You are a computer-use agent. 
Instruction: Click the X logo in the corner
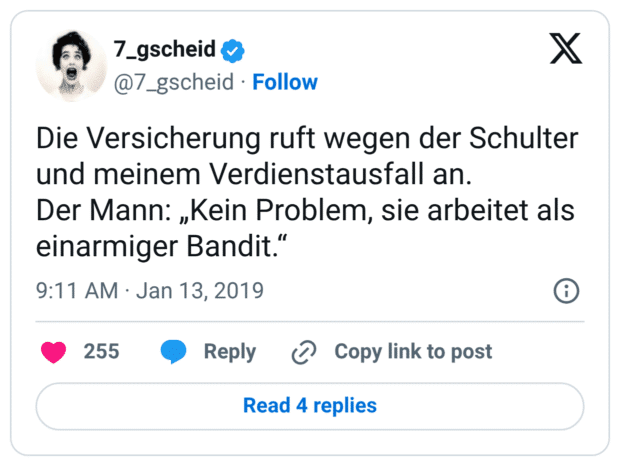coord(566,50)
